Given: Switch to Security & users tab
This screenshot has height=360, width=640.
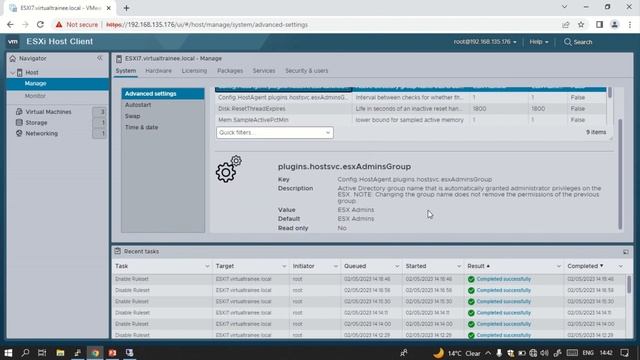Looking at the screenshot, I should [x=307, y=71].
